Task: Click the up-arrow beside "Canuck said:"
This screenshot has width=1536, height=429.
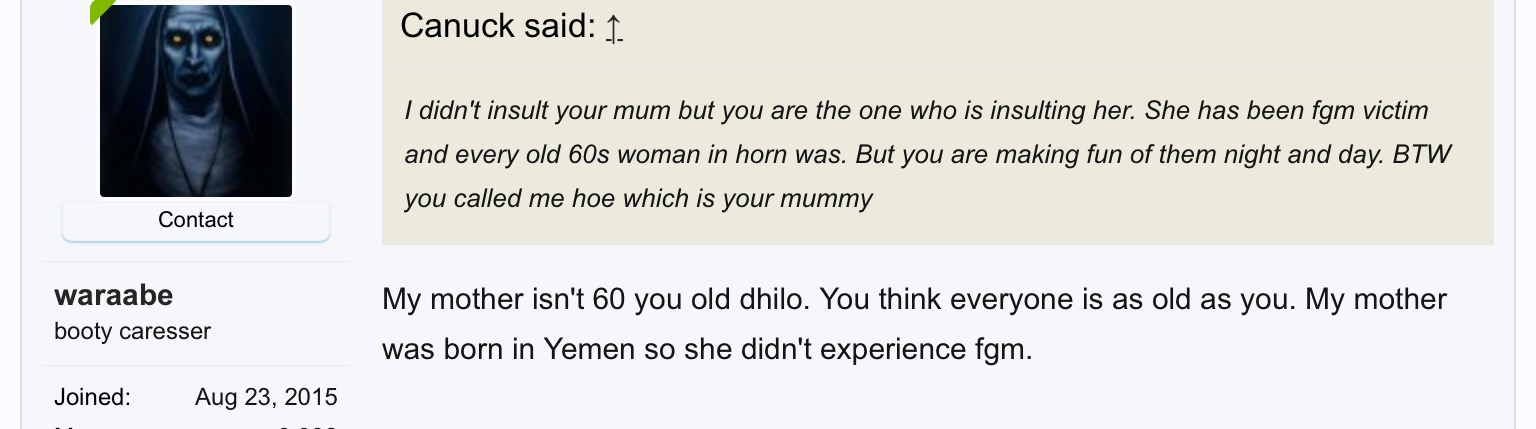Action: coord(614,29)
